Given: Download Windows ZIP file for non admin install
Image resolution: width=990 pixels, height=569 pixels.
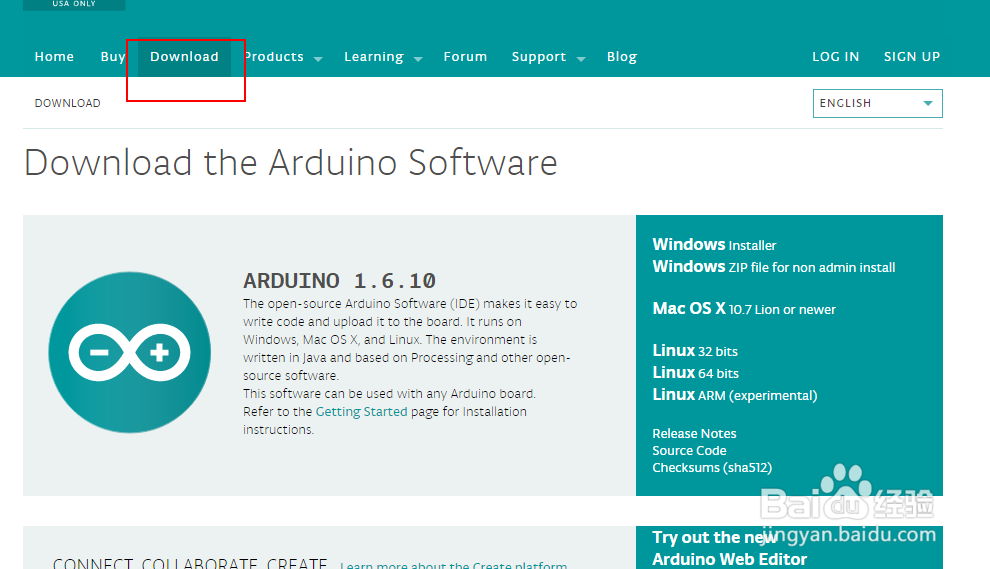Looking at the screenshot, I should click(773, 267).
